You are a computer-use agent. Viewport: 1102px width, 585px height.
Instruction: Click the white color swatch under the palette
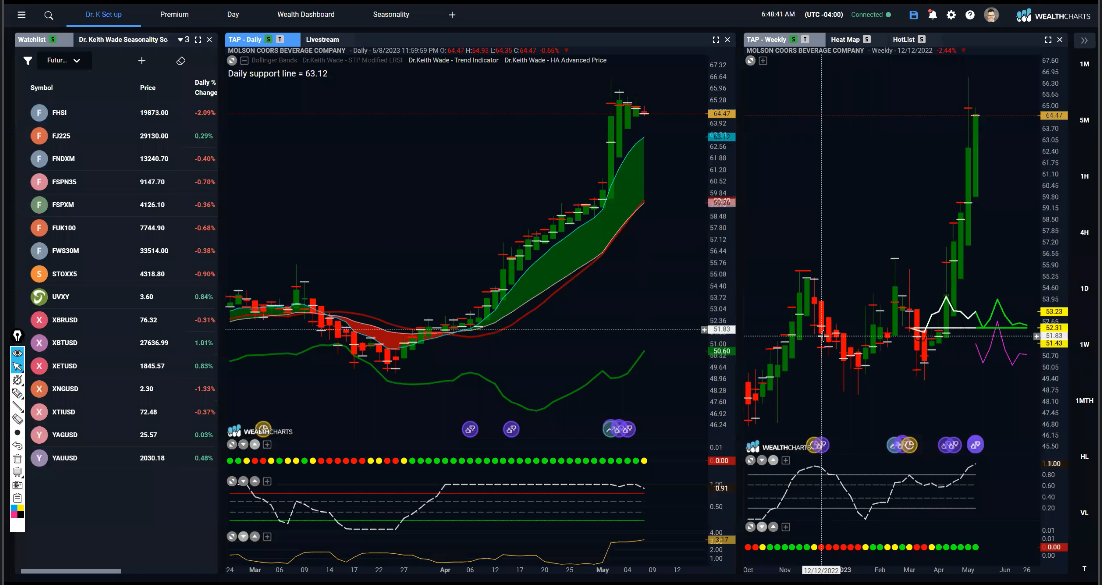click(x=18, y=523)
